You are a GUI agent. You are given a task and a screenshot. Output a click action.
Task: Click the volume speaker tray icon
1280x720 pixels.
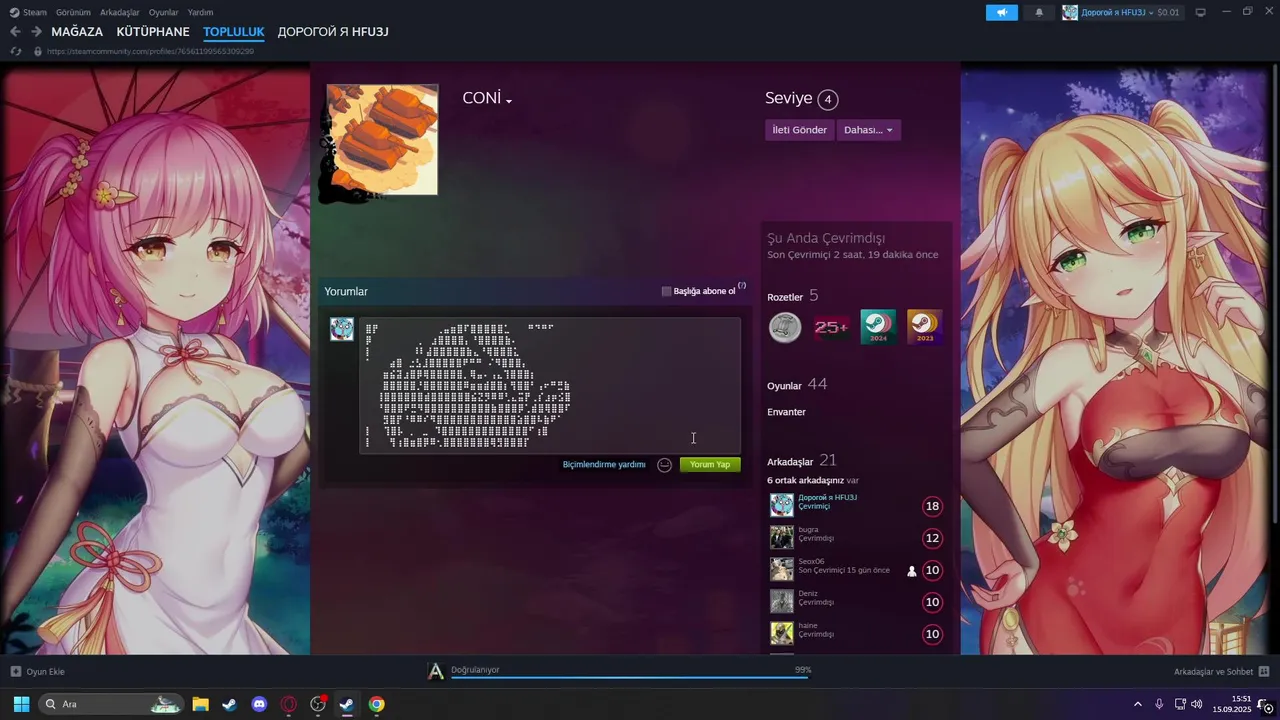1197,704
